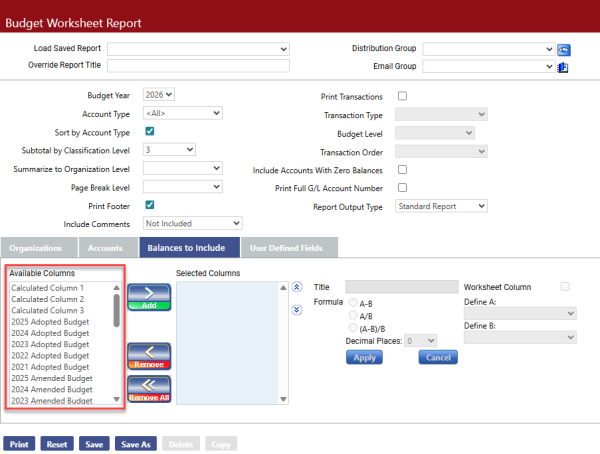Click the Save As button
The image size is (600, 454).
point(135,443)
